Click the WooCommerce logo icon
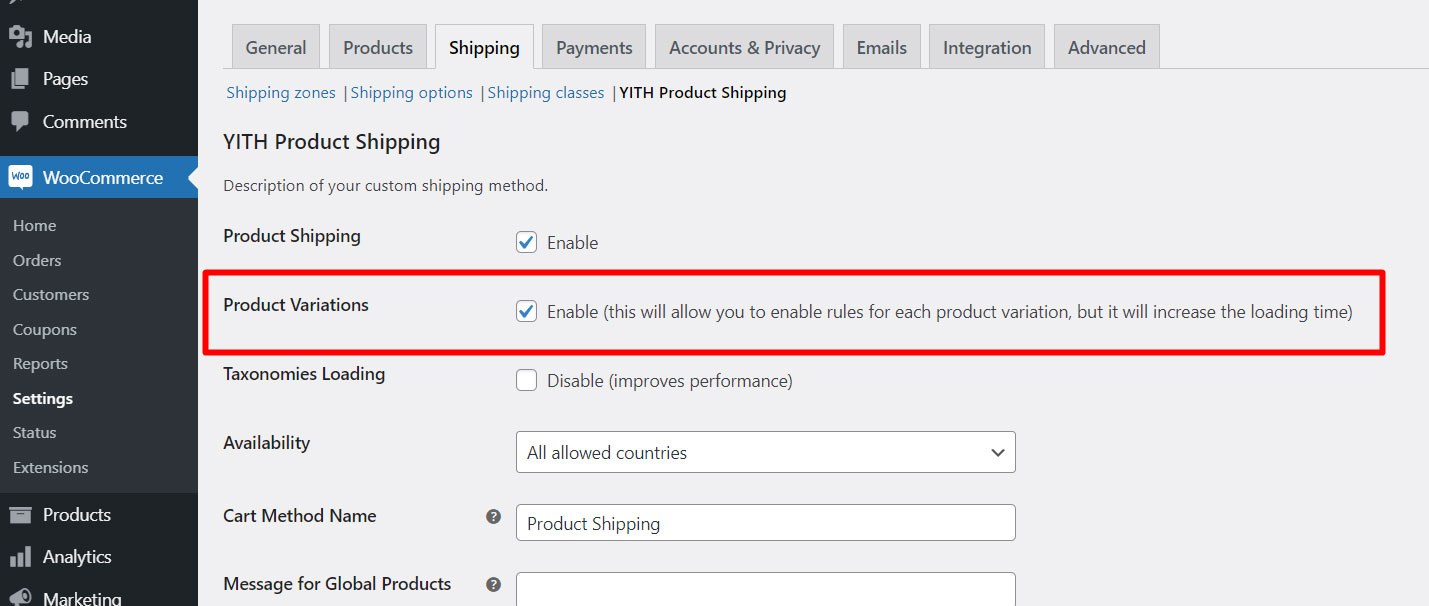Screen dimensions: 1429x606 [20, 177]
